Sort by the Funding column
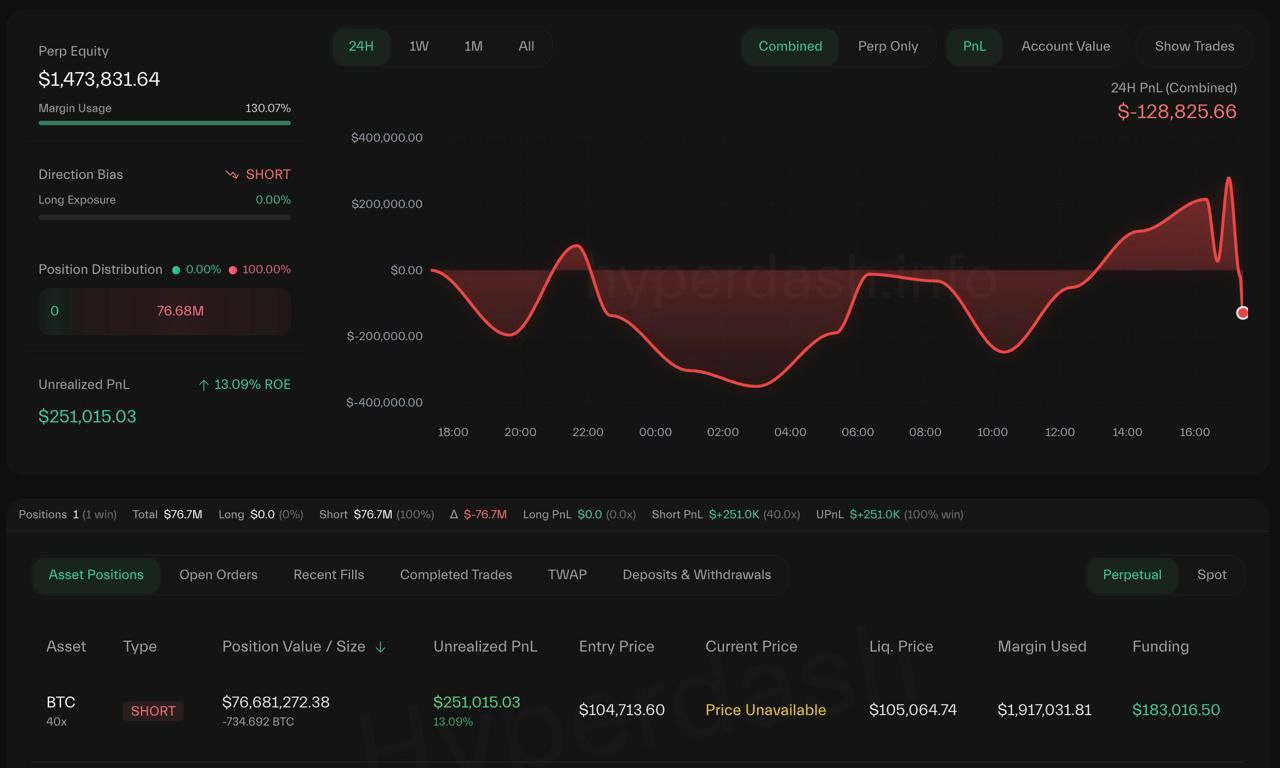 (1160, 647)
